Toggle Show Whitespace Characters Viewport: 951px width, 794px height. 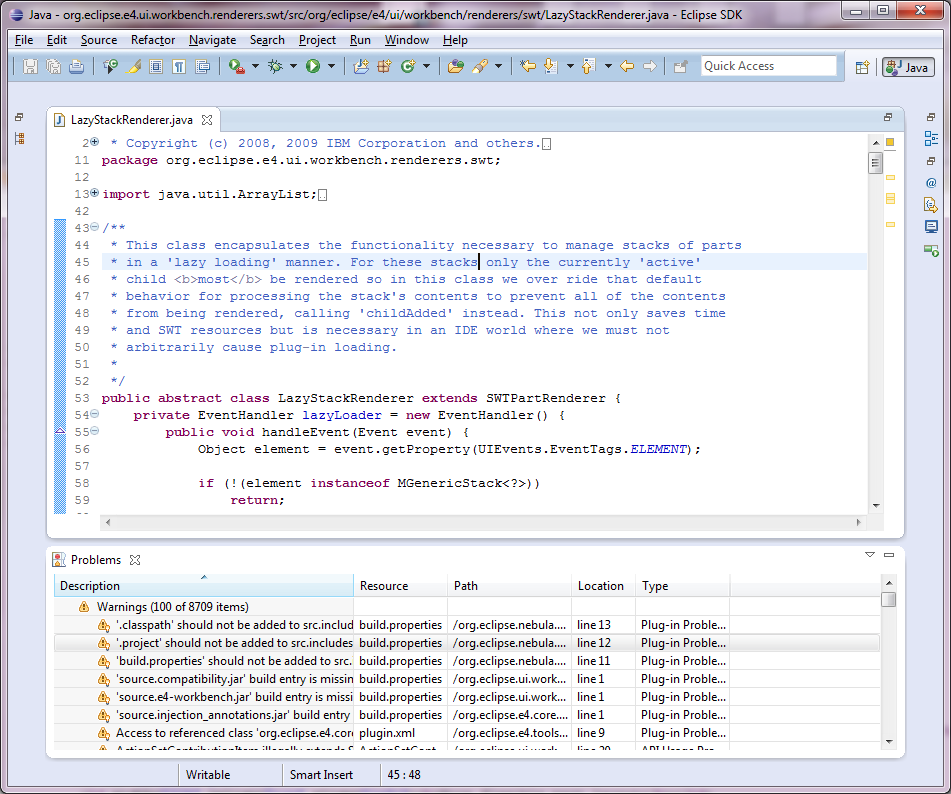[x=178, y=66]
